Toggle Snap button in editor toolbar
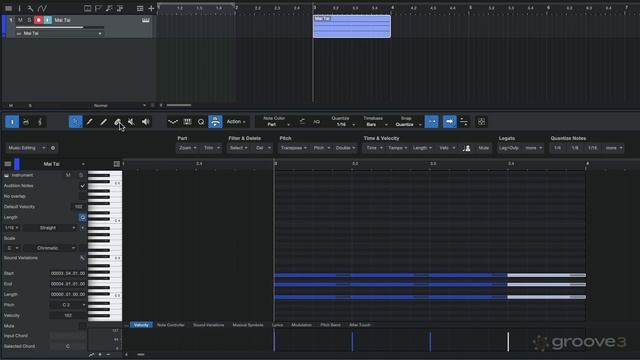 (x=431, y=122)
